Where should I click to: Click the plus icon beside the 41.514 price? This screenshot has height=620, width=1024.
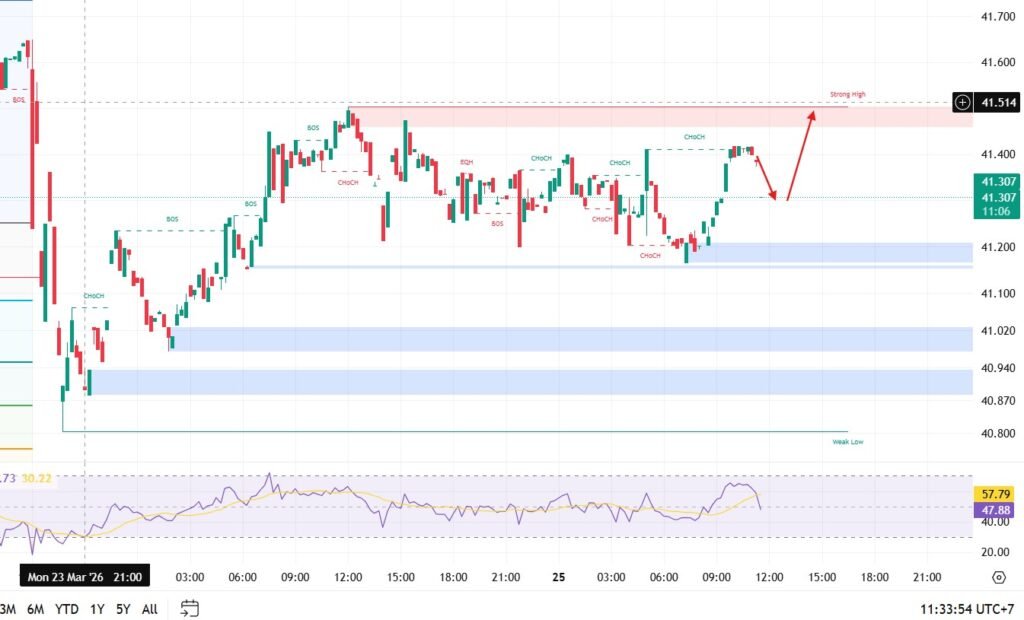pyautogui.click(x=962, y=102)
